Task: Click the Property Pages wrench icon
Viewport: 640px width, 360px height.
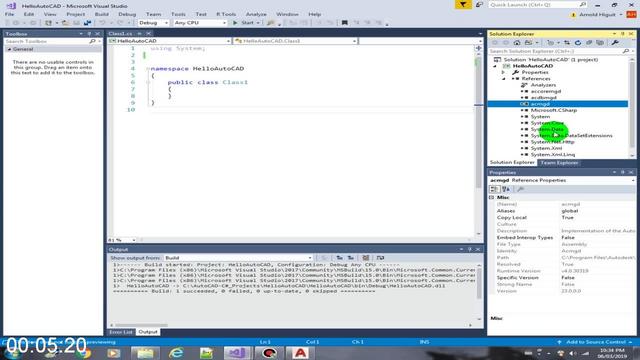Action: (x=520, y=189)
